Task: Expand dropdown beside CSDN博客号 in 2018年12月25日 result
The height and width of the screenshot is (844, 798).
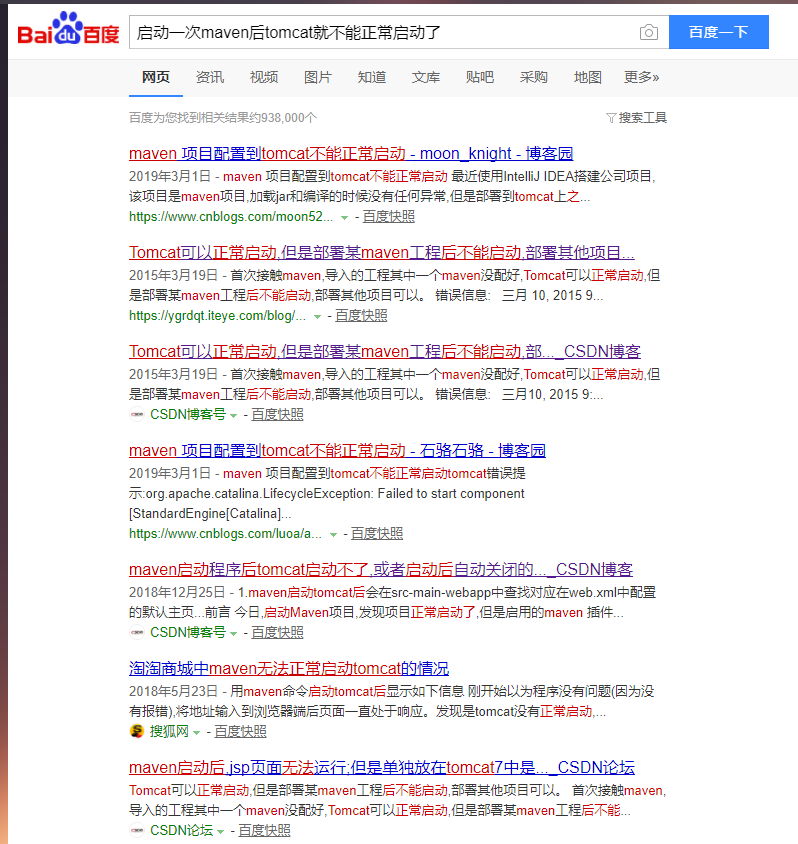Action: (234, 634)
